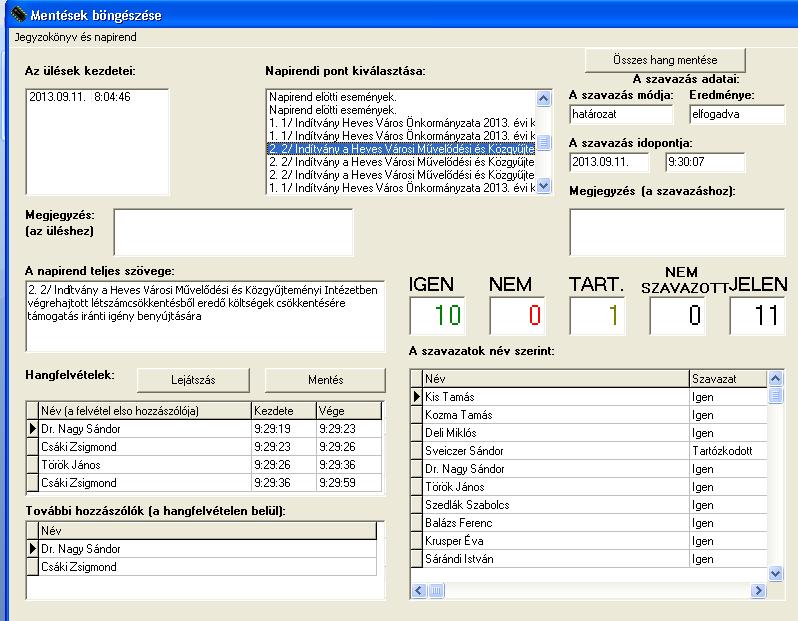Click votes table horizontal scroll right arrow
Screen dimensions: 798x621
(758, 590)
